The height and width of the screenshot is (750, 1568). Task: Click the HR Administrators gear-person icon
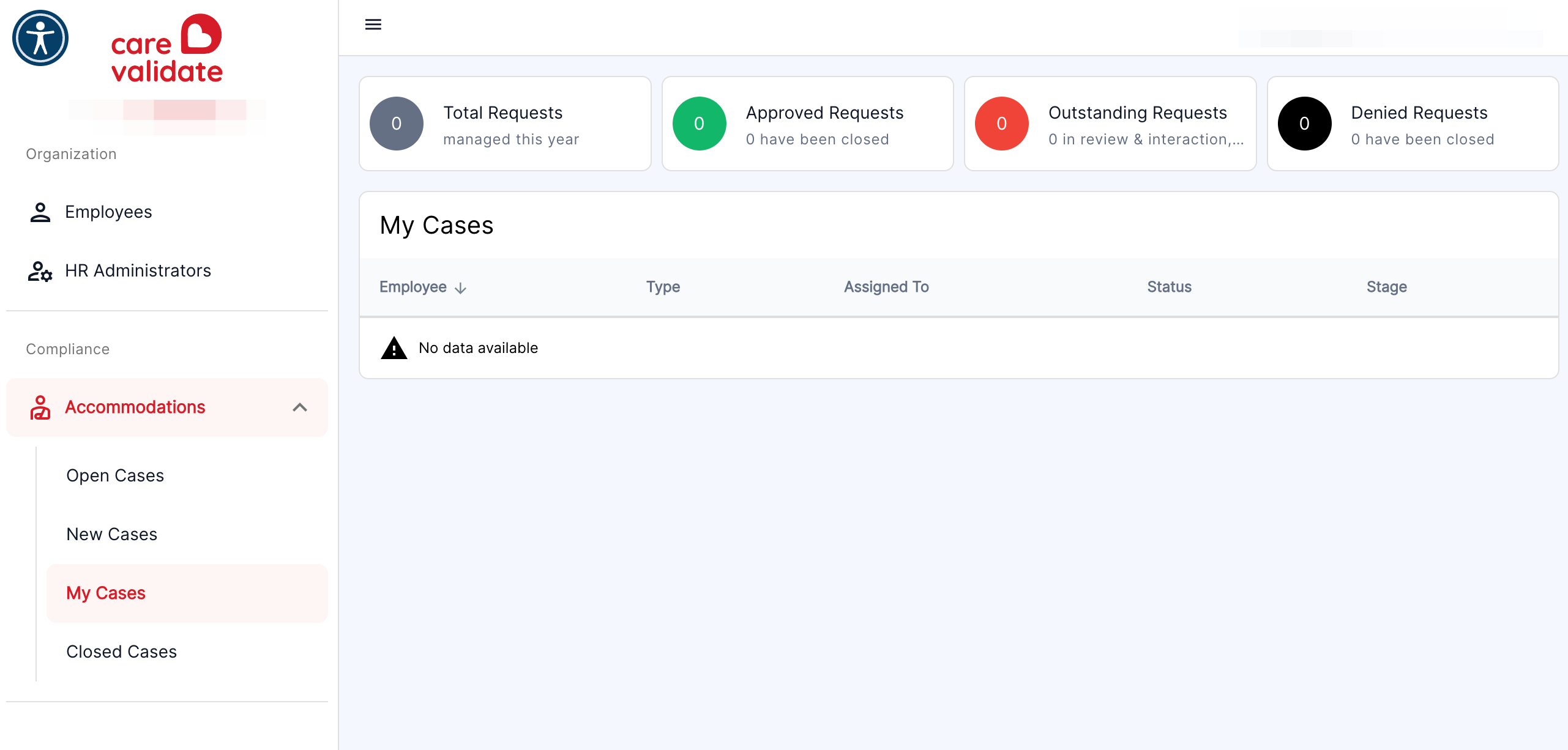[40, 271]
